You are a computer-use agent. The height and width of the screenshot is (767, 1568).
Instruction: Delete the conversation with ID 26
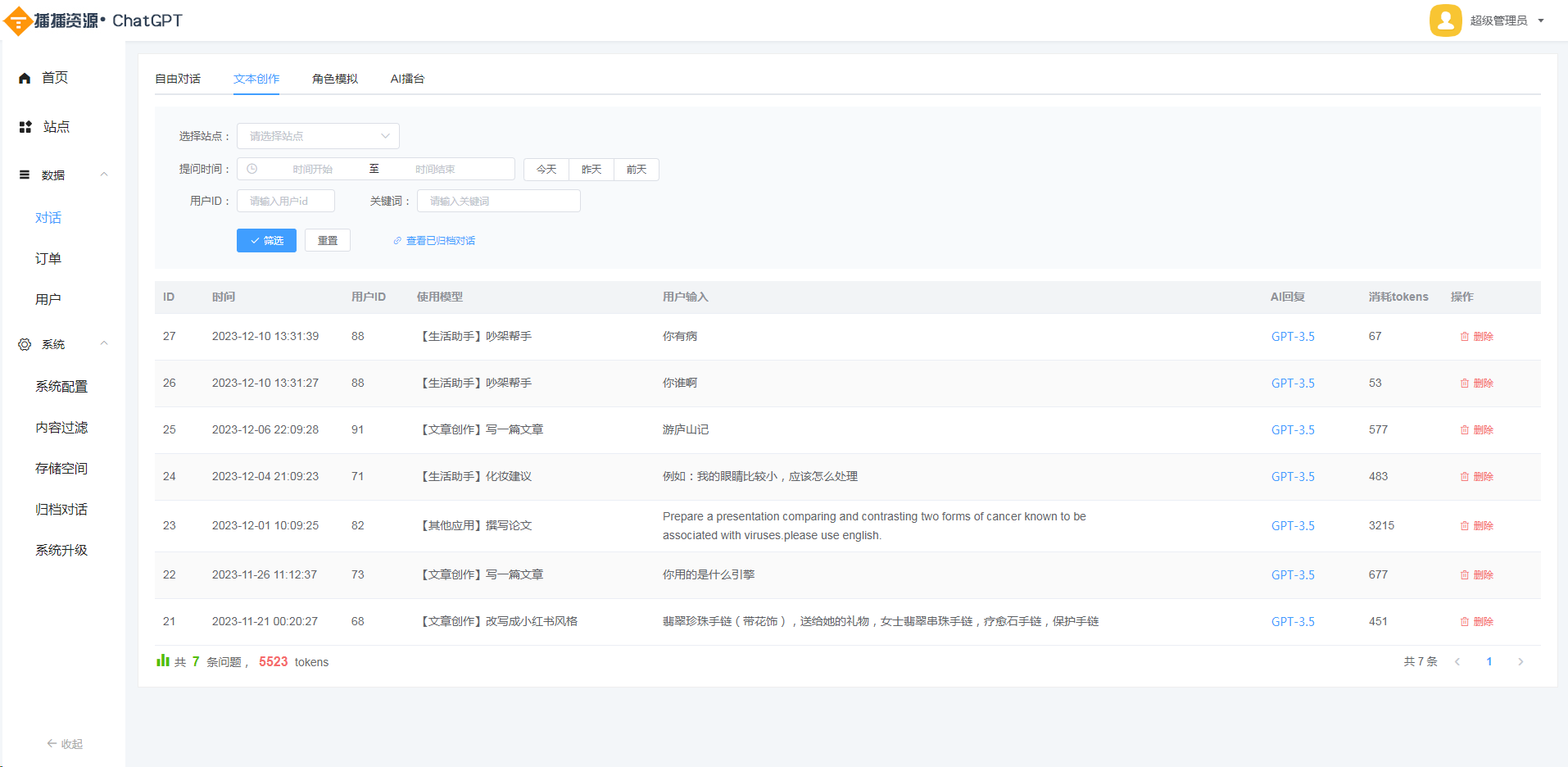[x=1476, y=383]
